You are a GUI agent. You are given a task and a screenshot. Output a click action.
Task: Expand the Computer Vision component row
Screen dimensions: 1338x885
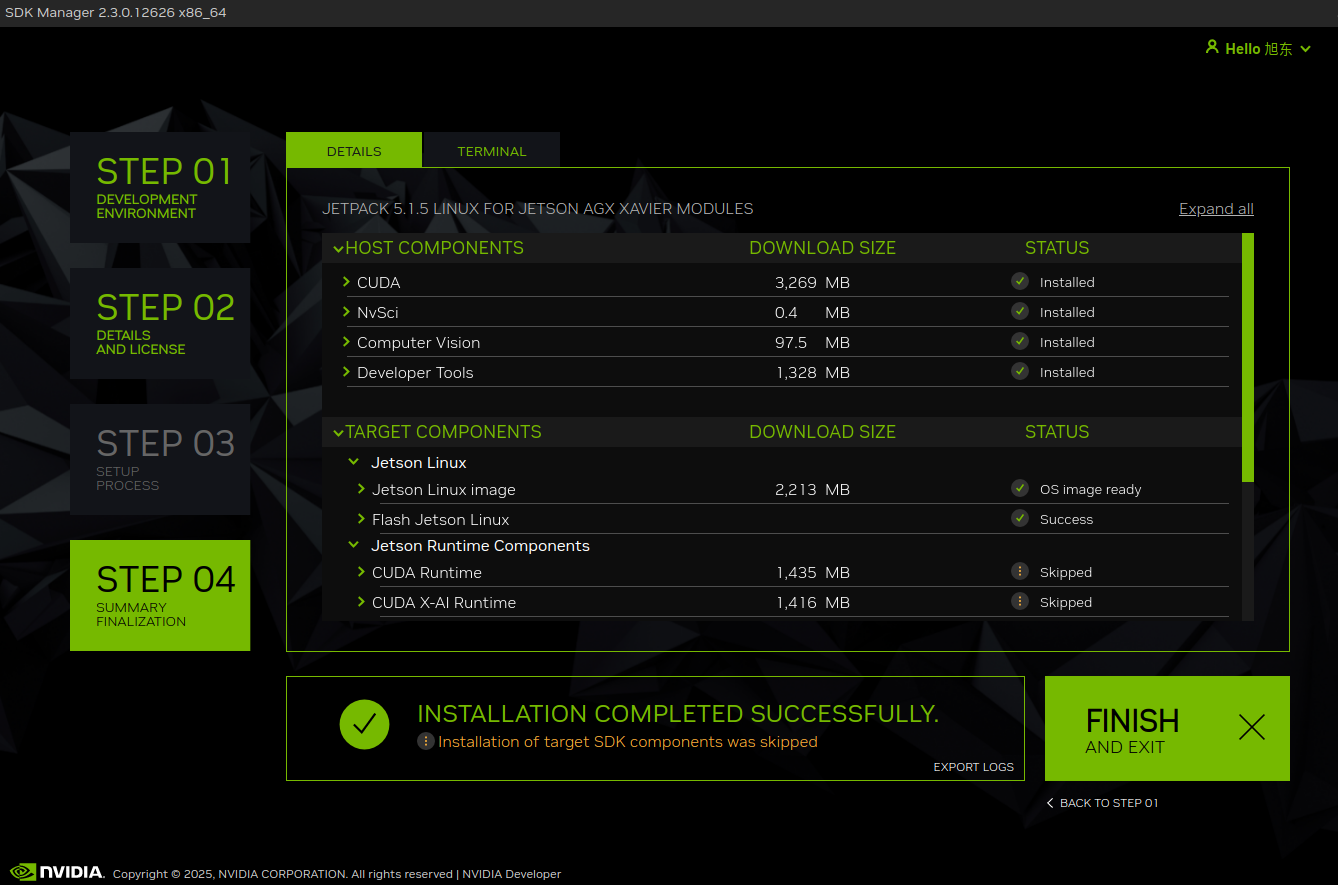pos(346,342)
